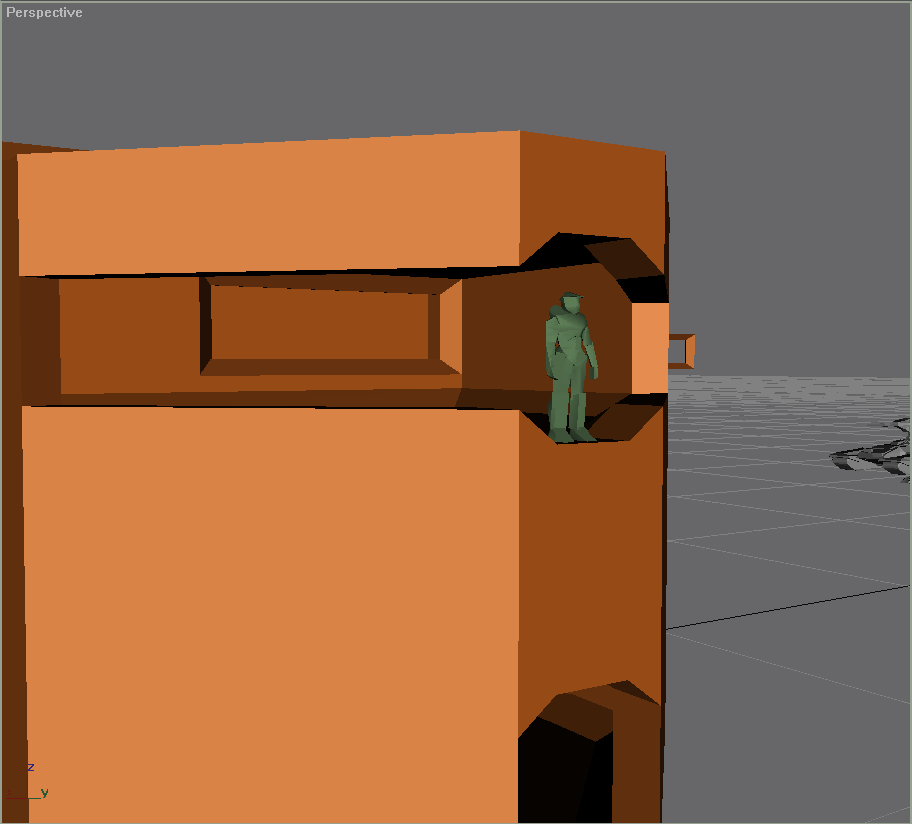This screenshot has height=824, width=912.
Task: Select the dark doorway opening at the building base
Action: point(589,751)
